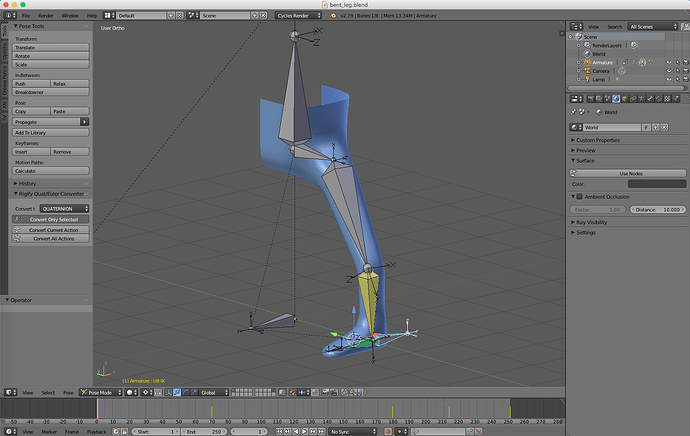Click the Use Nodes button
The height and width of the screenshot is (436, 690).
coord(628,173)
